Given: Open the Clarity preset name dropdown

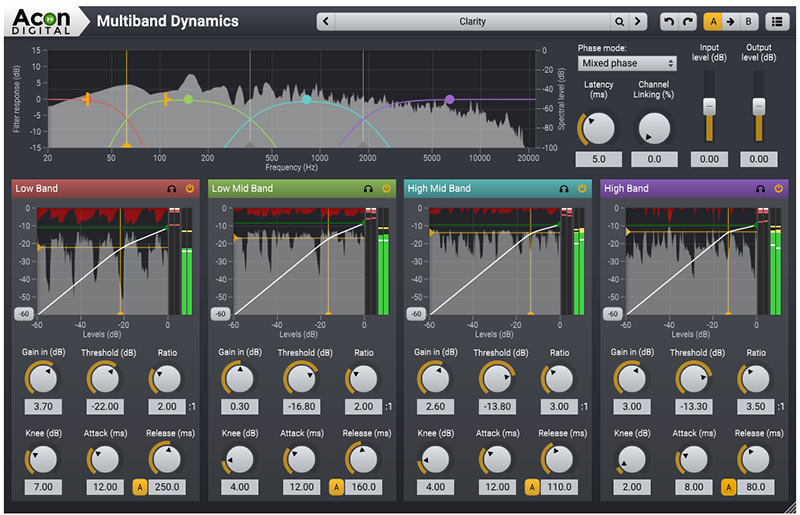Looking at the screenshot, I should click(x=472, y=21).
